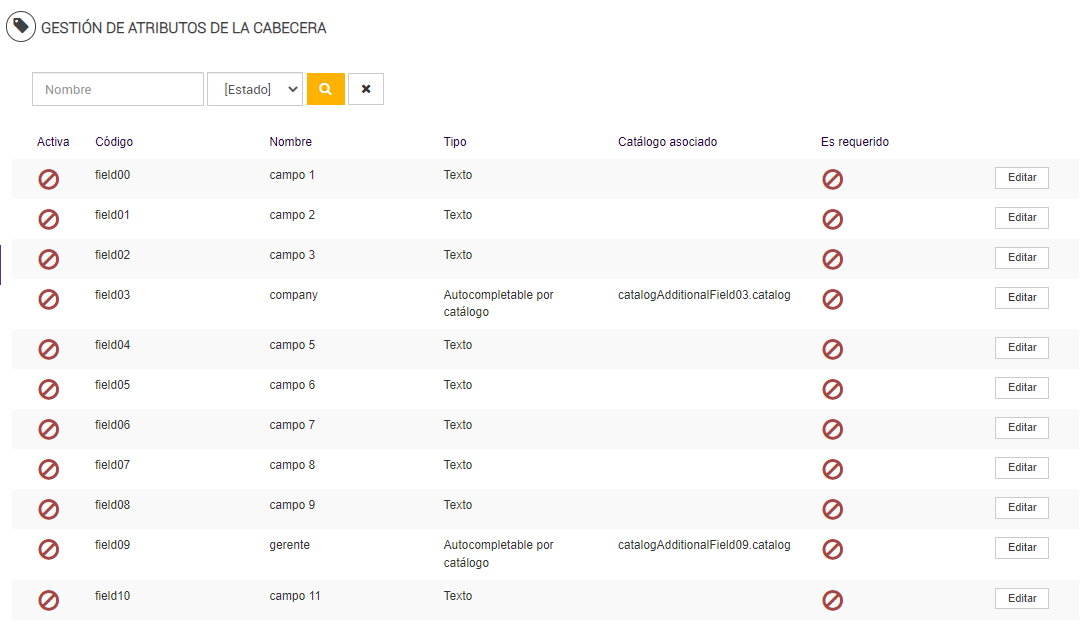Sort by the Código column header

[x=114, y=142]
